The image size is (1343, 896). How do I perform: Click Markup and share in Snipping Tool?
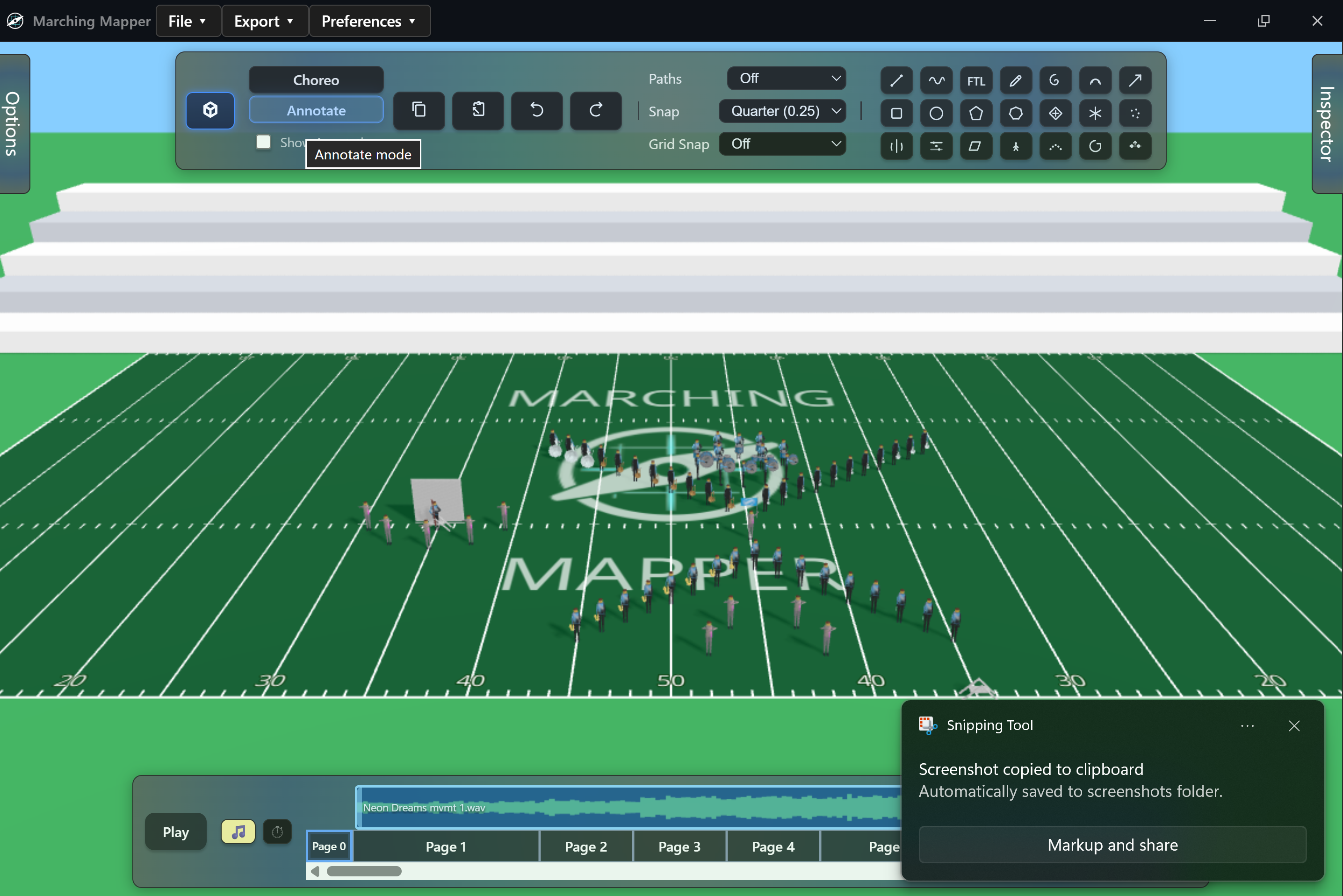1112,845
